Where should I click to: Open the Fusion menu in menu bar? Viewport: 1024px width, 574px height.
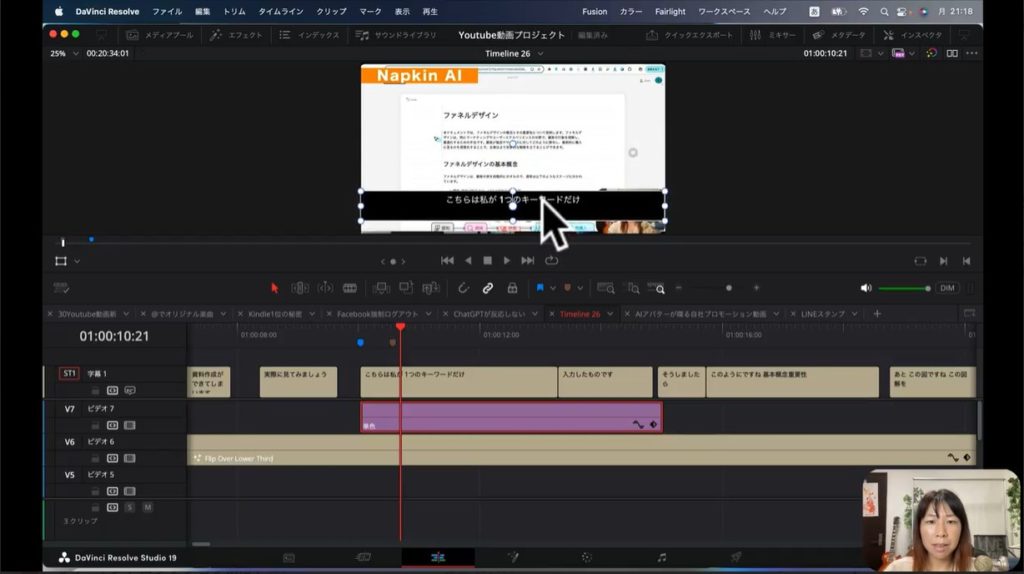(x=594, y=11)
